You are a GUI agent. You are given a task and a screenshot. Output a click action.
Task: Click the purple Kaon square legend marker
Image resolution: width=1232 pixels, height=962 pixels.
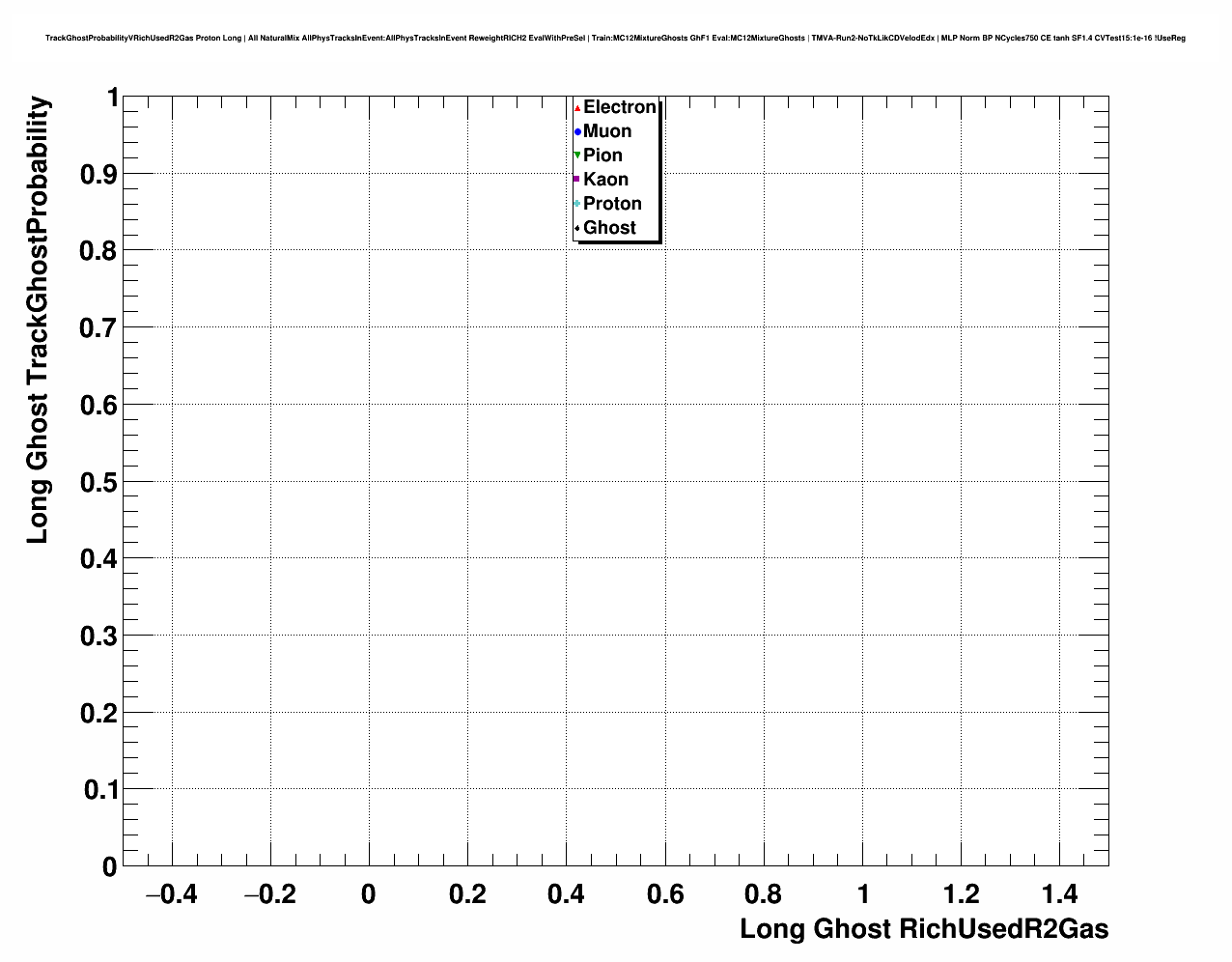[x=577, y=180]
